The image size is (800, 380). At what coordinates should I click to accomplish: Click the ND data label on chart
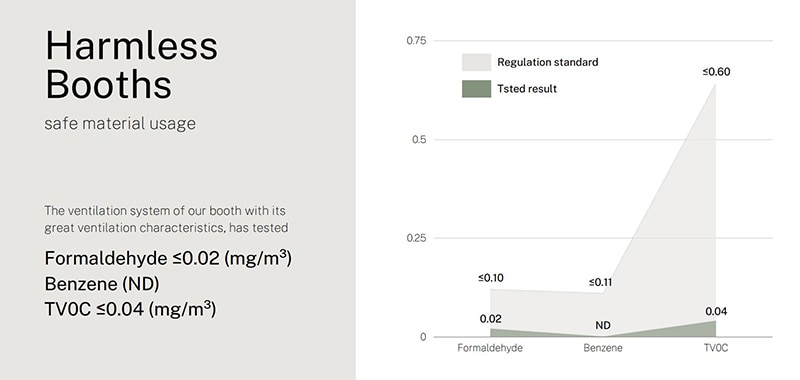point(603,325)
